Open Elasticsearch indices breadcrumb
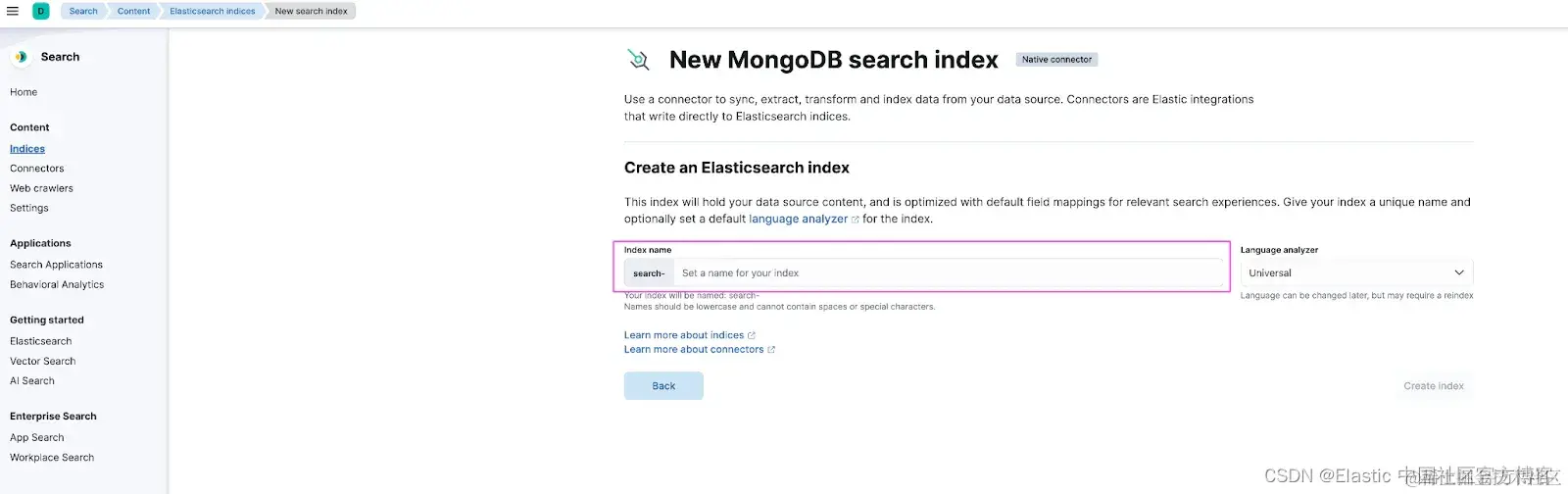This screenshot has width=1568, height=494. point(212,11)
